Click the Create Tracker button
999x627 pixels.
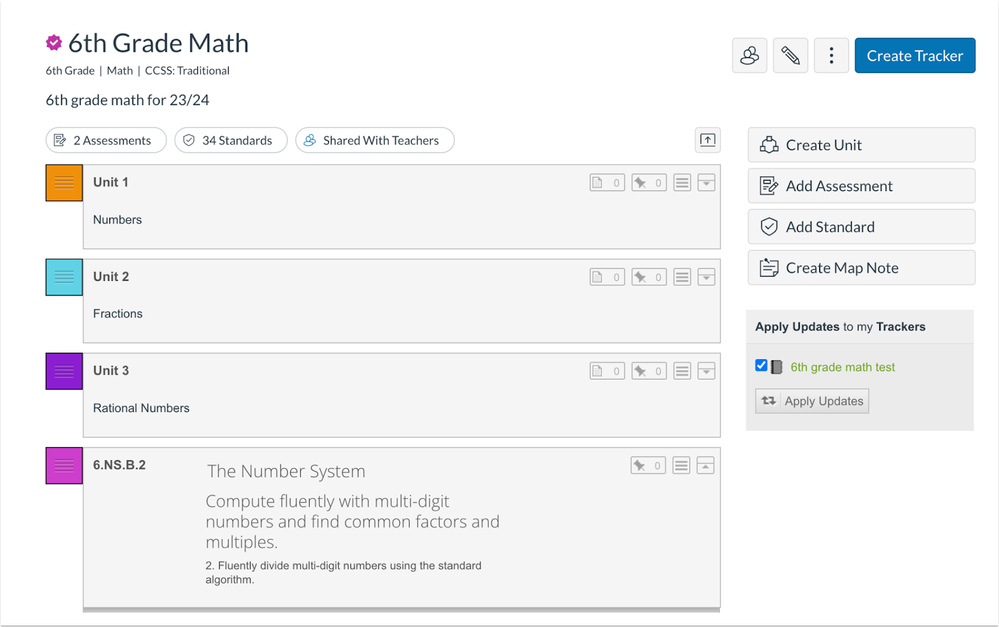click(x=914, y=56)
